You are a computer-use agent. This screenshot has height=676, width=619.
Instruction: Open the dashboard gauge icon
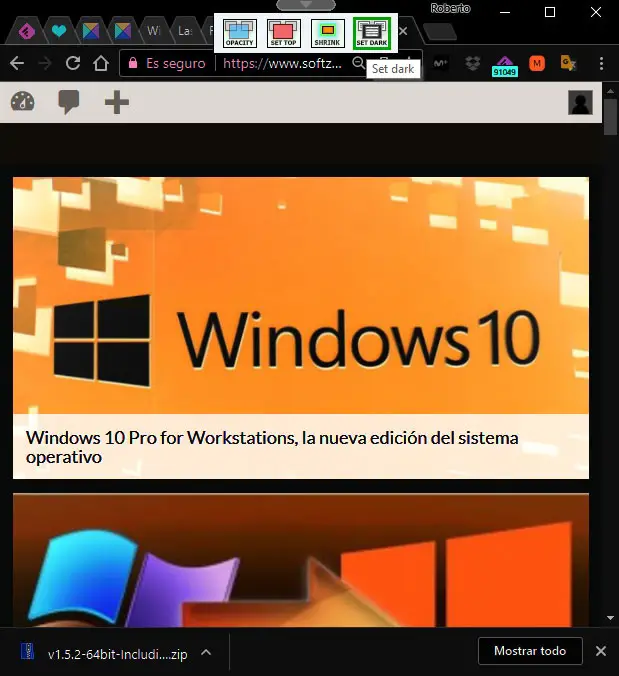[x=22, y=102]
